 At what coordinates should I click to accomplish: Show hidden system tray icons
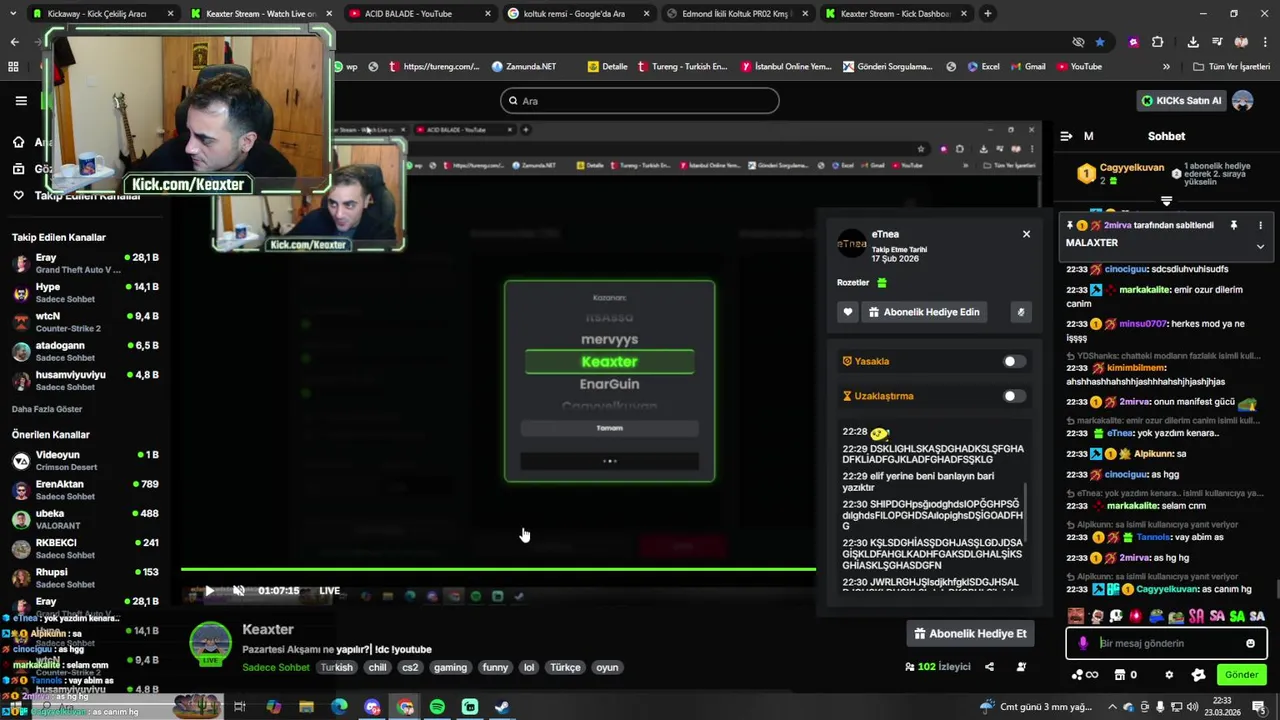[1112, 707]
